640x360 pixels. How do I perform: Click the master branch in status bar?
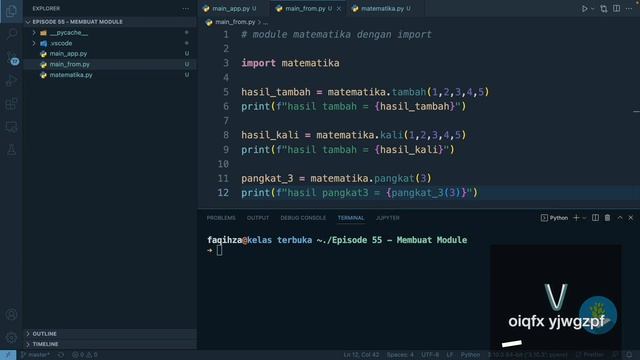click(35, 355)
